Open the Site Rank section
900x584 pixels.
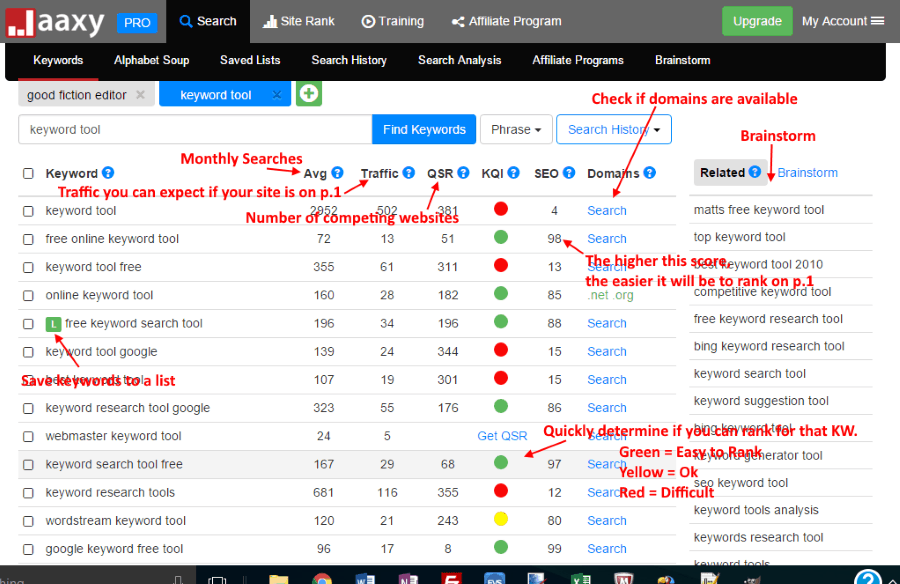tap(298, 21)
